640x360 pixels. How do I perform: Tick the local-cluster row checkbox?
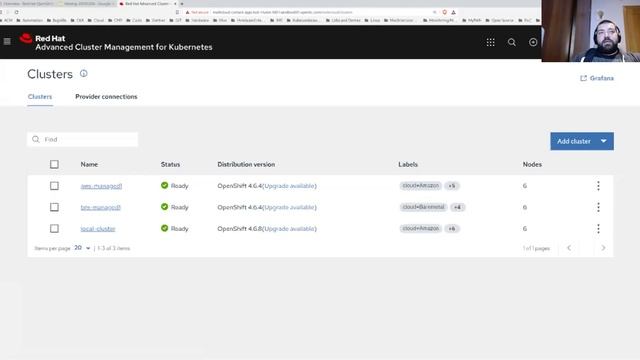coord(54,228)
